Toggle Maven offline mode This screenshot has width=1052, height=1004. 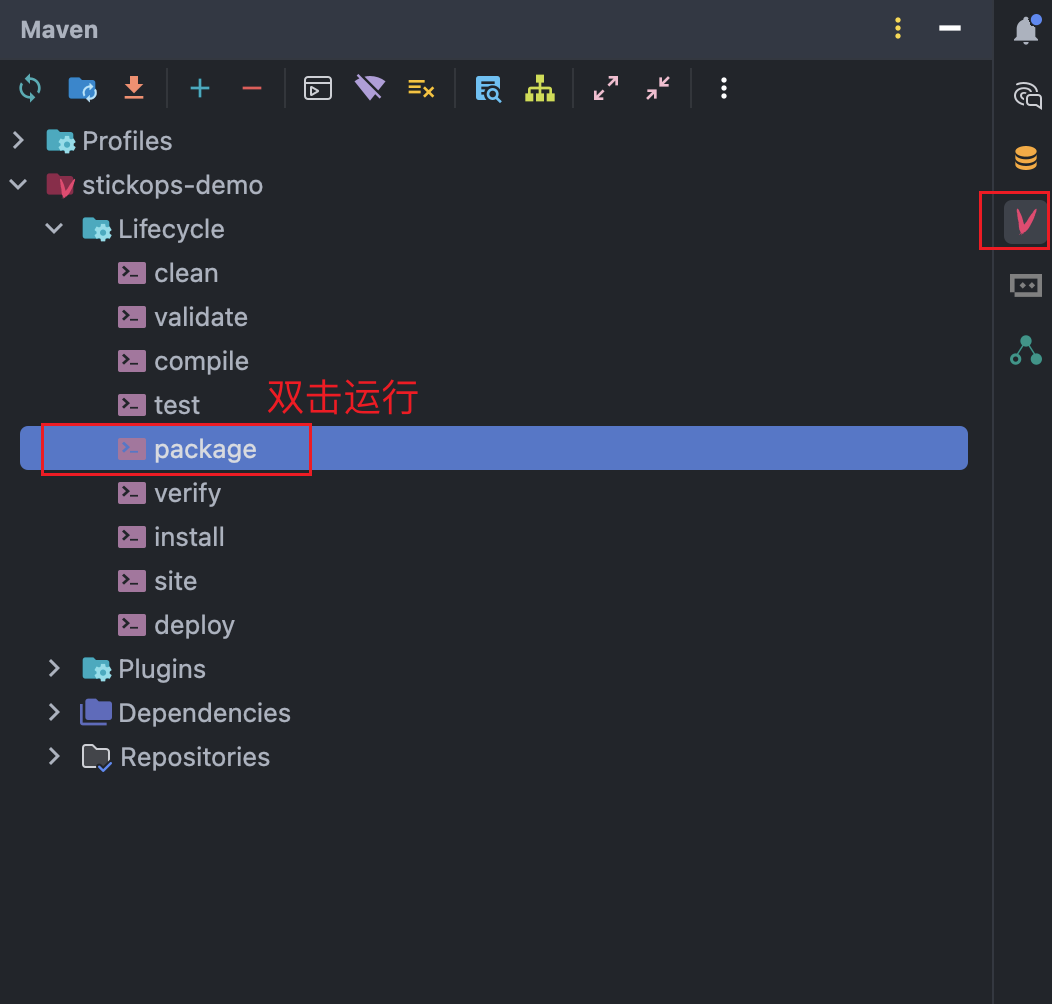click(x=369, y=88)
